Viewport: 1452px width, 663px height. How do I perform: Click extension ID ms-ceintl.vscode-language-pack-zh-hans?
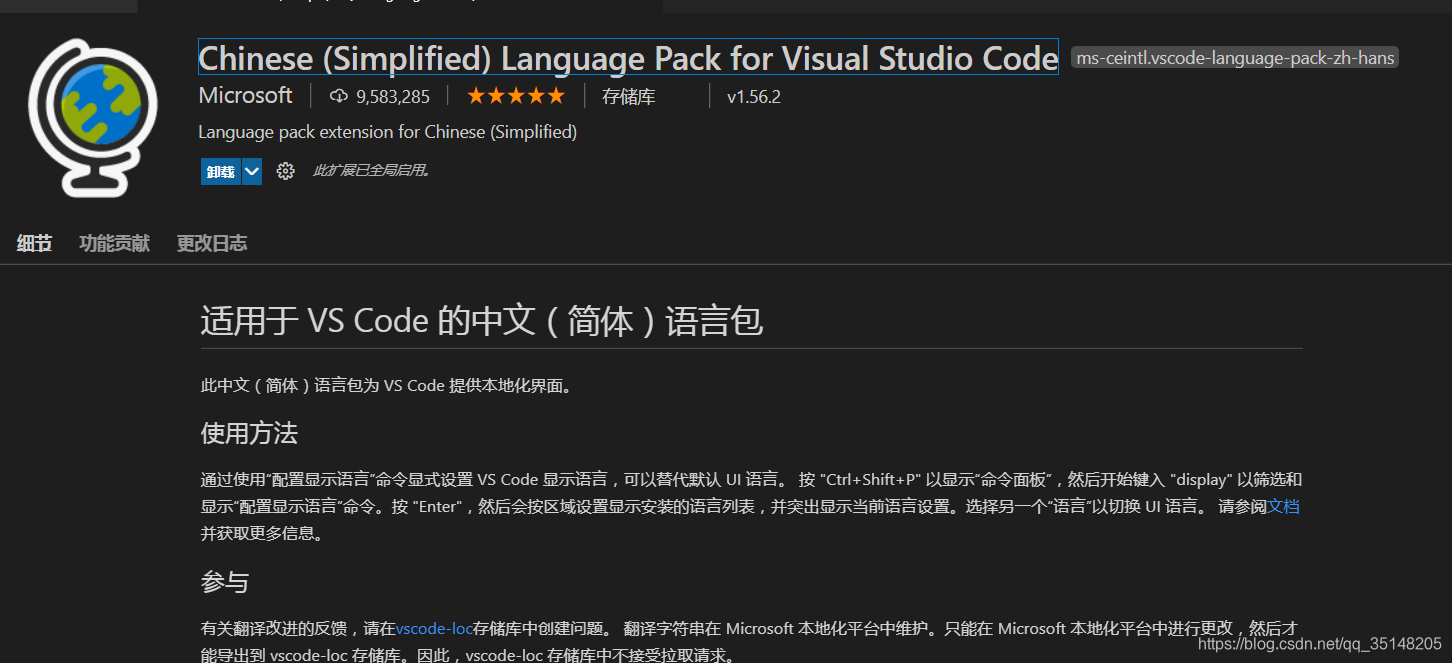click(x=1235, y=58)
